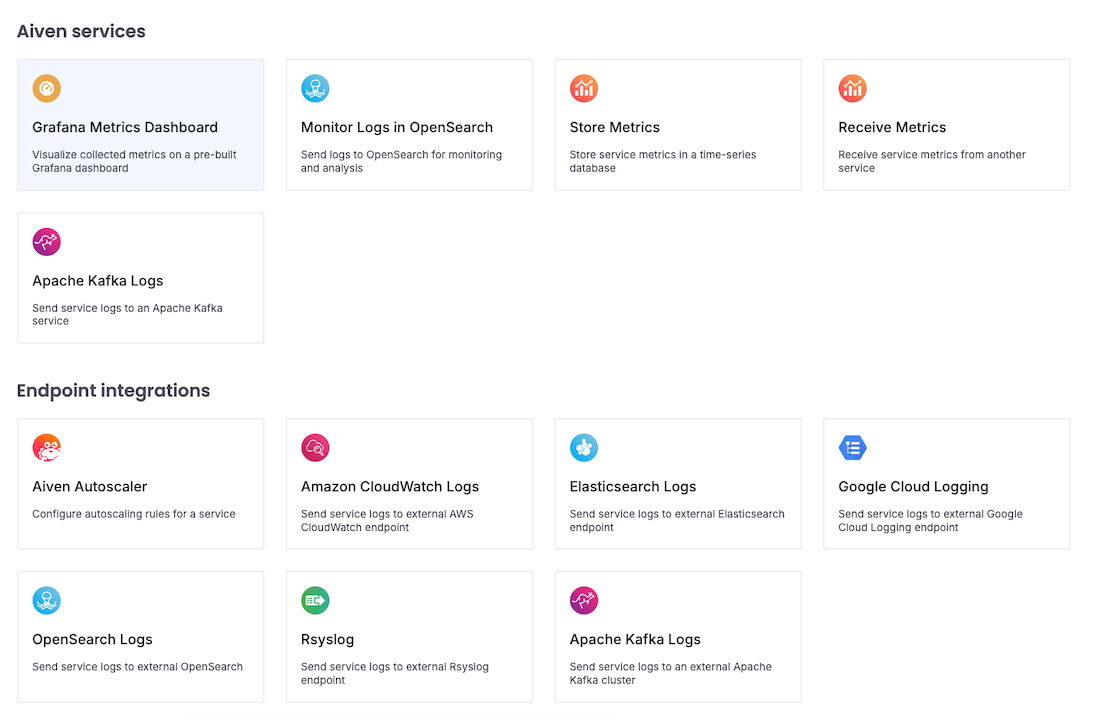Open the OpenSearch Logs title
1113x720 pixels.
point(92,639)
